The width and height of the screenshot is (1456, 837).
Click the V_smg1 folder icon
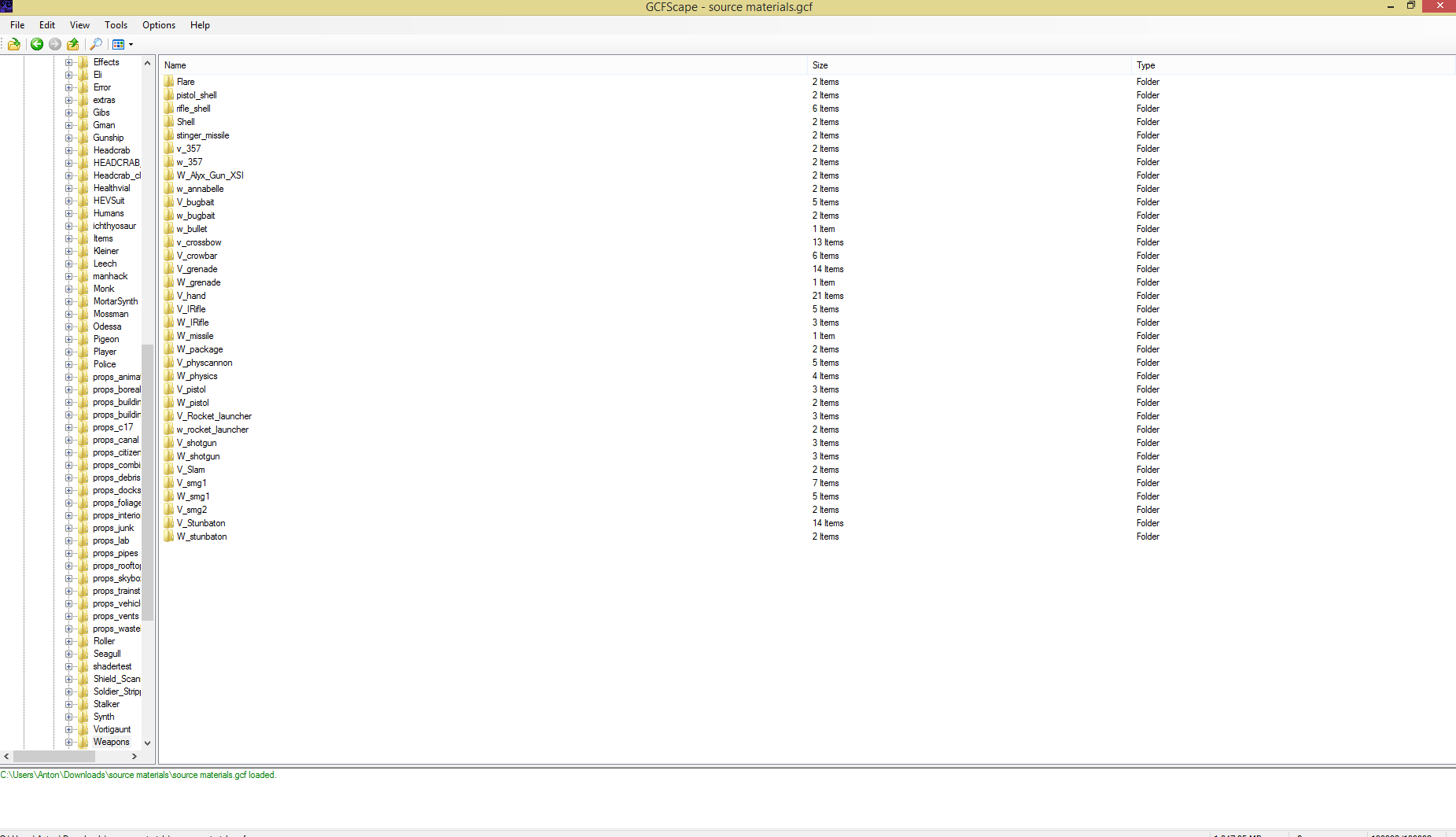coord(169,483)
